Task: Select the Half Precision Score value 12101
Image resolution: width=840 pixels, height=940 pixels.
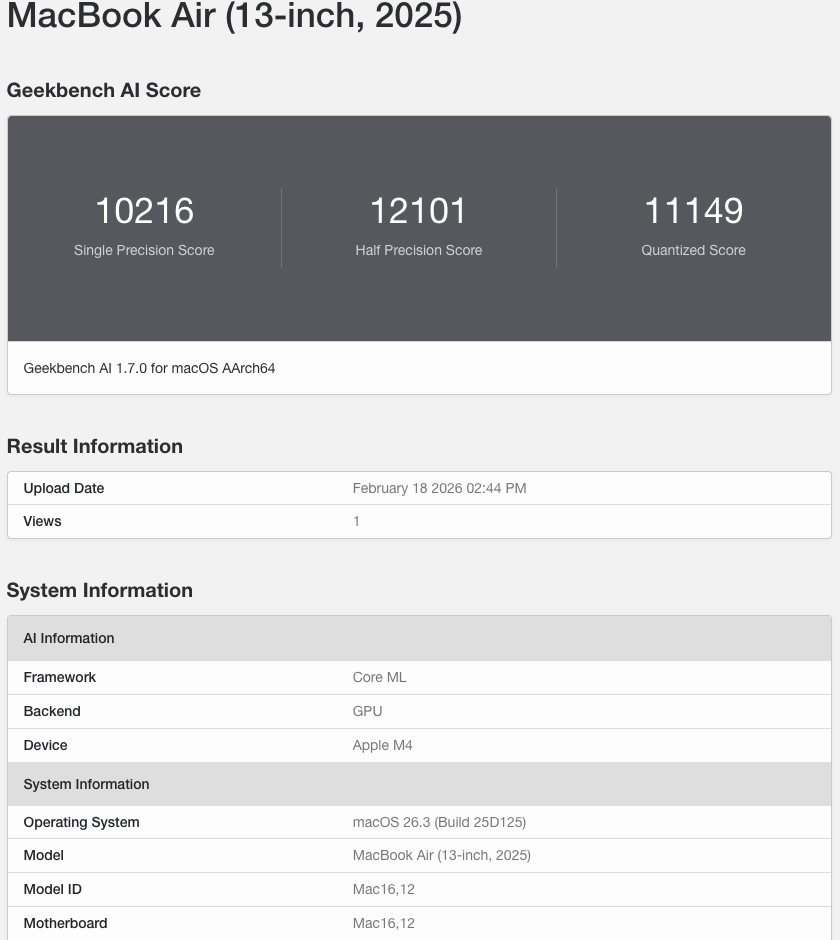Action: [x=418, y=211]
